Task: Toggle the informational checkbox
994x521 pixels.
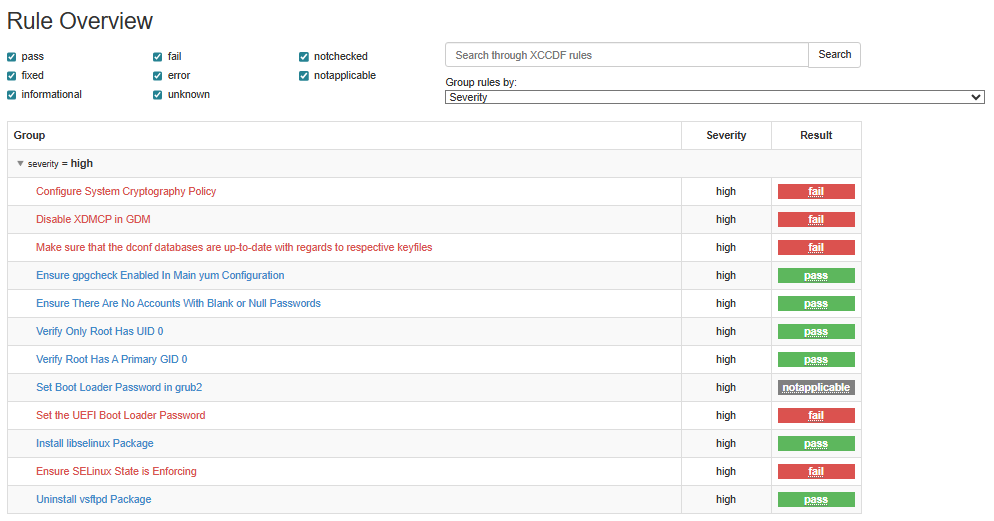Action: pos(12,95)
